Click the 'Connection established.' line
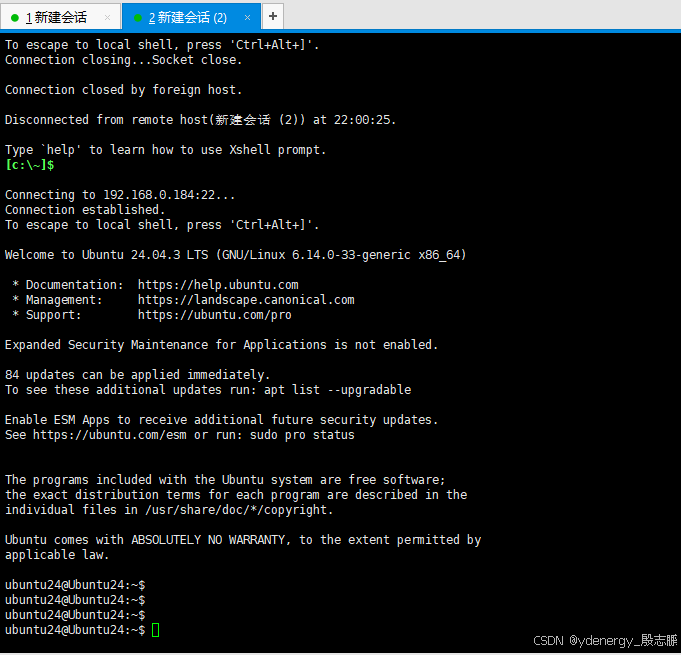Screen dimensions: 681x655 point(85,210)
